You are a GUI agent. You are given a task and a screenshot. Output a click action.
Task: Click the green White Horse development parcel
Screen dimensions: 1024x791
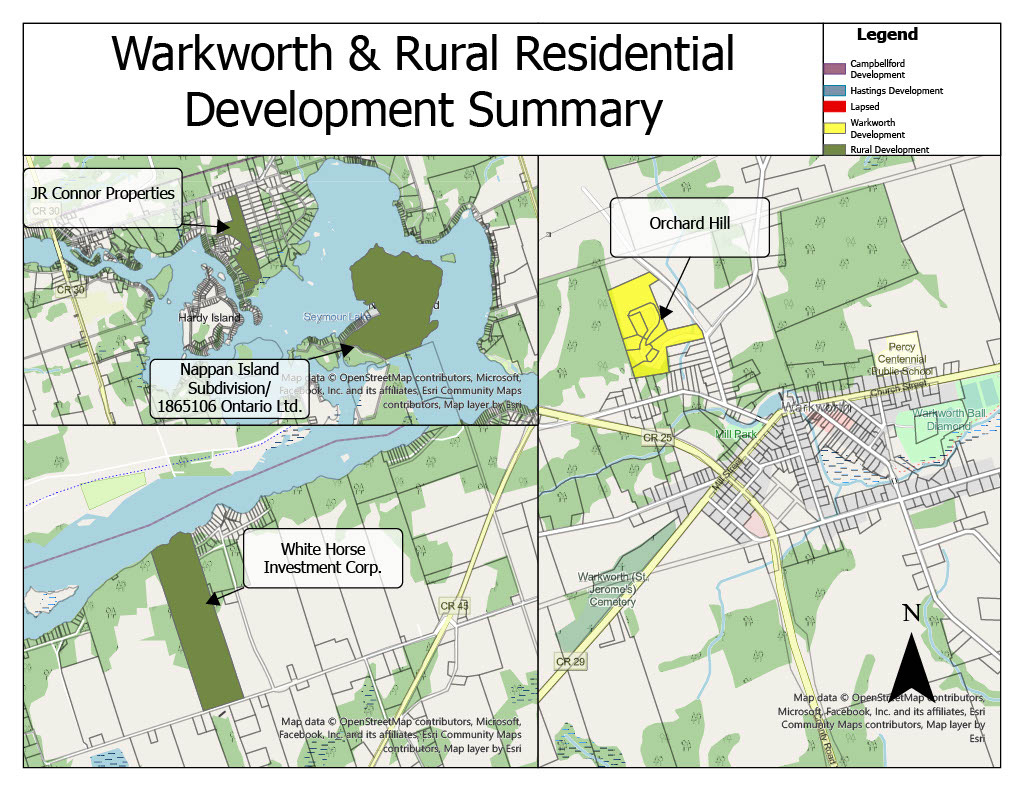[196, 621]
